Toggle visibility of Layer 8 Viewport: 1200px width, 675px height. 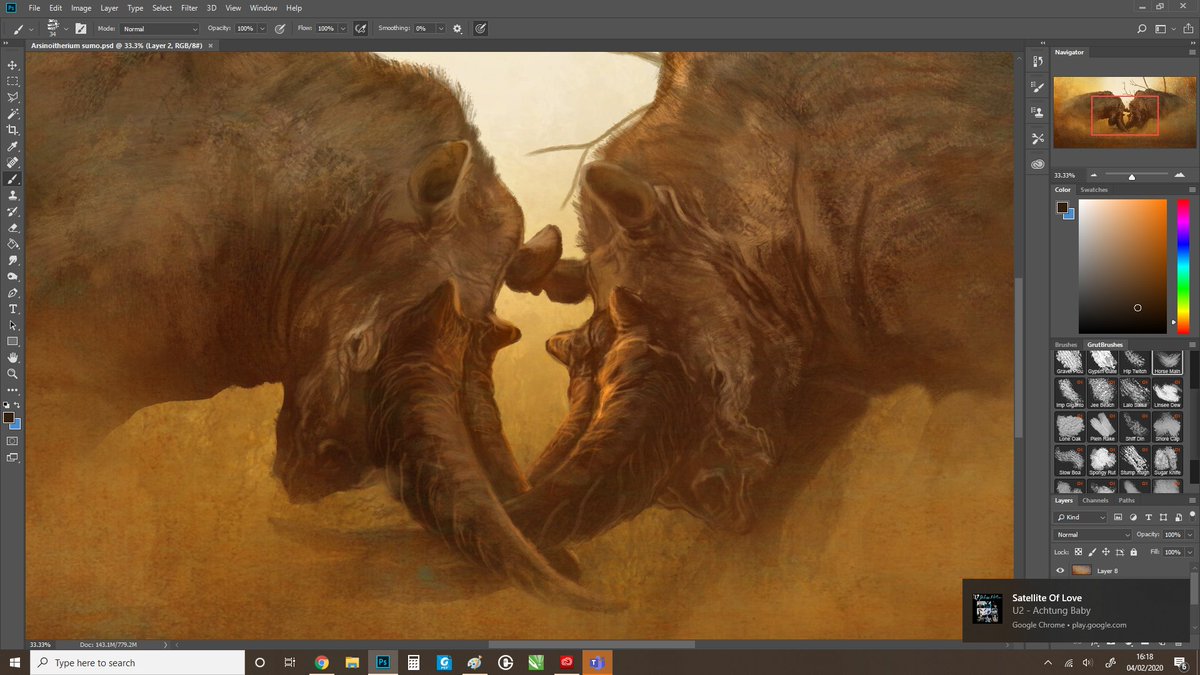tap(1060, 570)
